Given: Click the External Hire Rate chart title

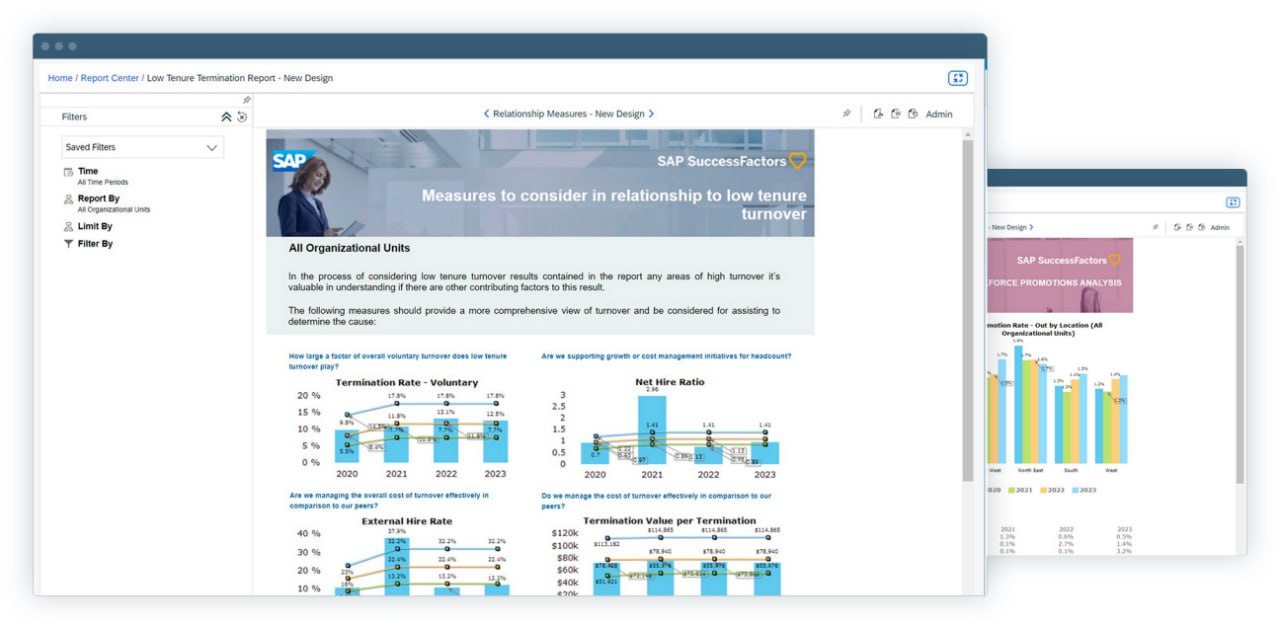Looking at the screenshot, I should tap(406, 521).
